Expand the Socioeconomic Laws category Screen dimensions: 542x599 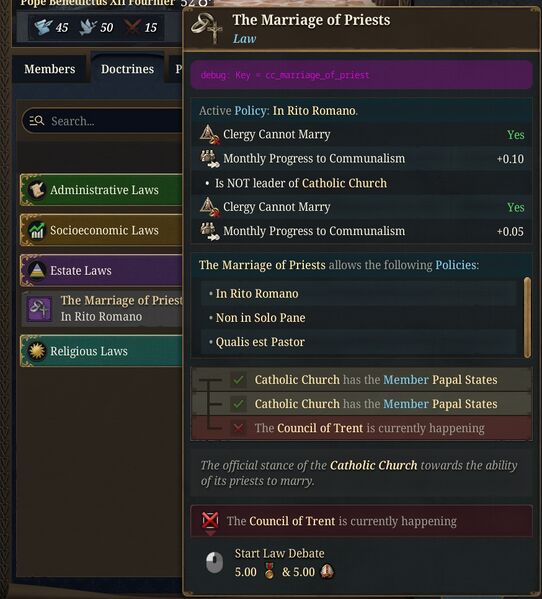coord(101,230)
